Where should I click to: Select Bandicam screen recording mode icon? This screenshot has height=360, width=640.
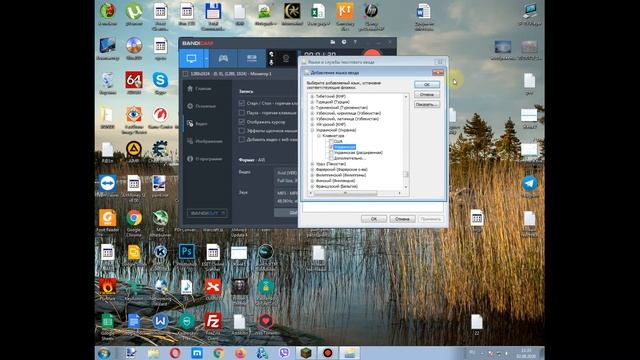click(191, 59)
